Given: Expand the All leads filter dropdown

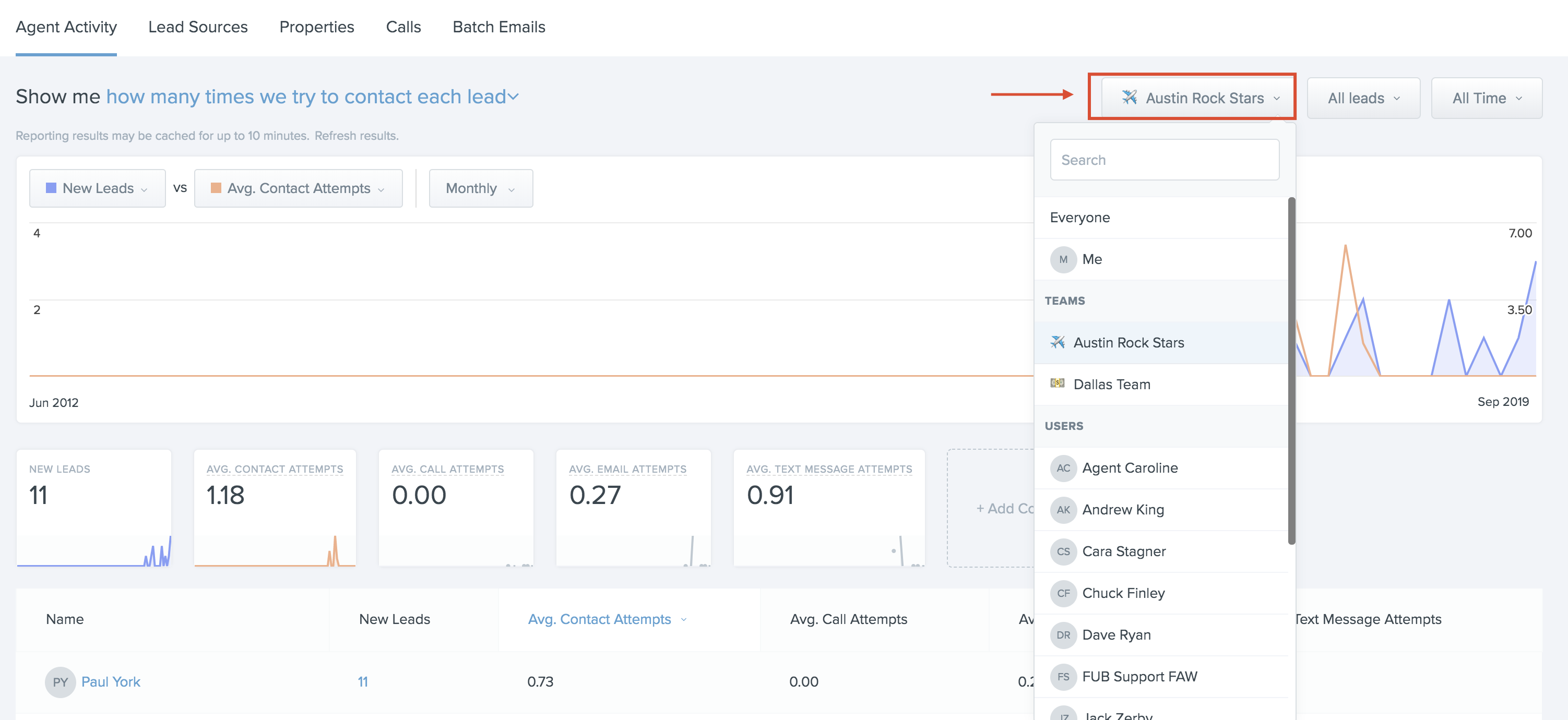Looking at the screenshot, I should (x=1363, y=98).
